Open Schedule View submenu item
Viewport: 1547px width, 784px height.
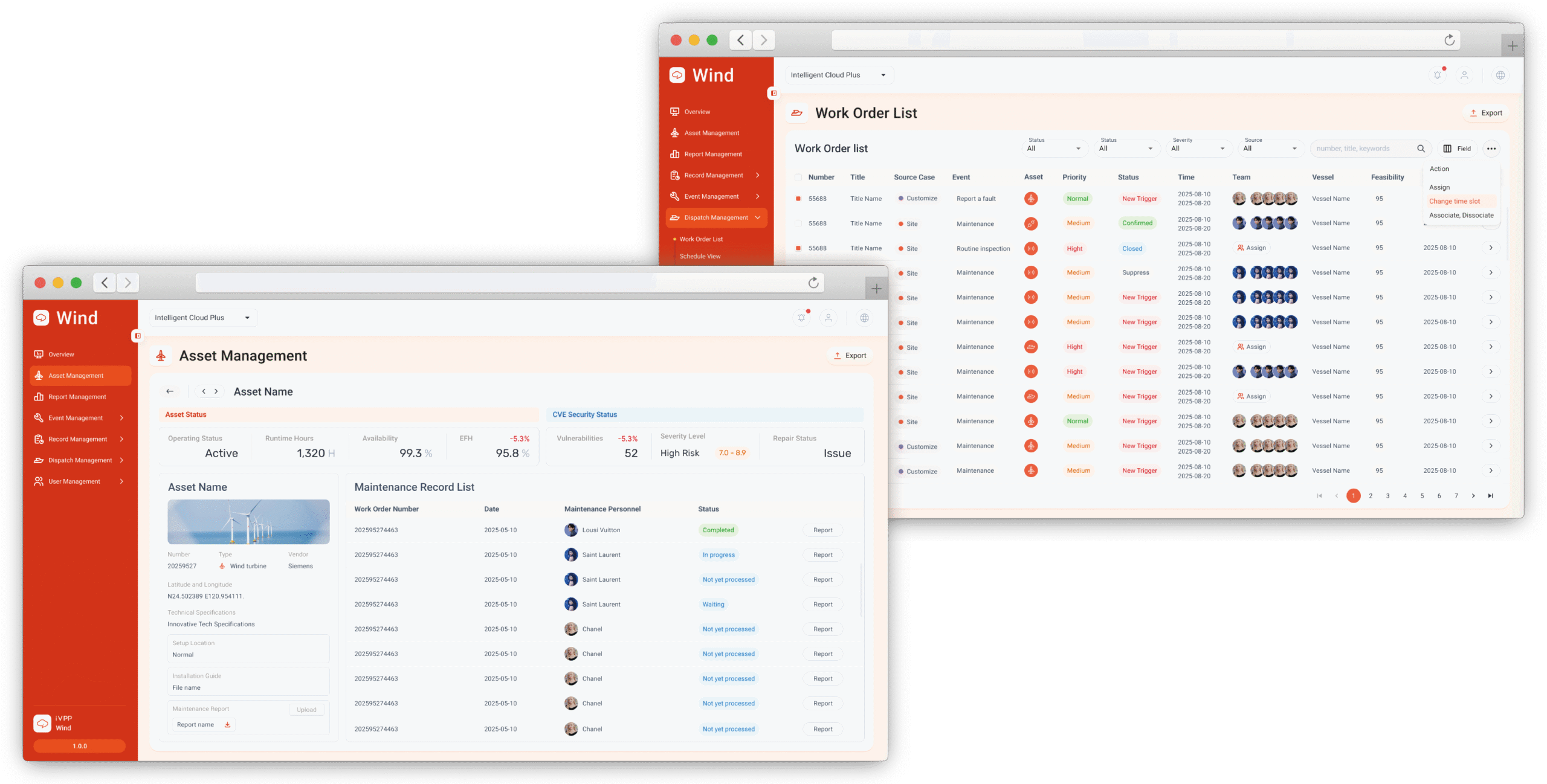pyautogui.click(x=700, y=256)
